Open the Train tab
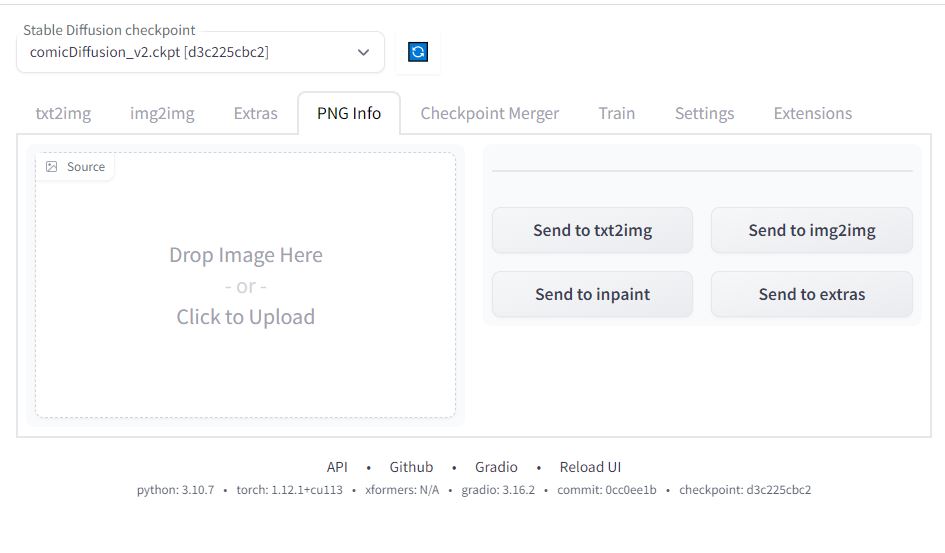Viewport: 945px width, 553px height. click(617, 113)
